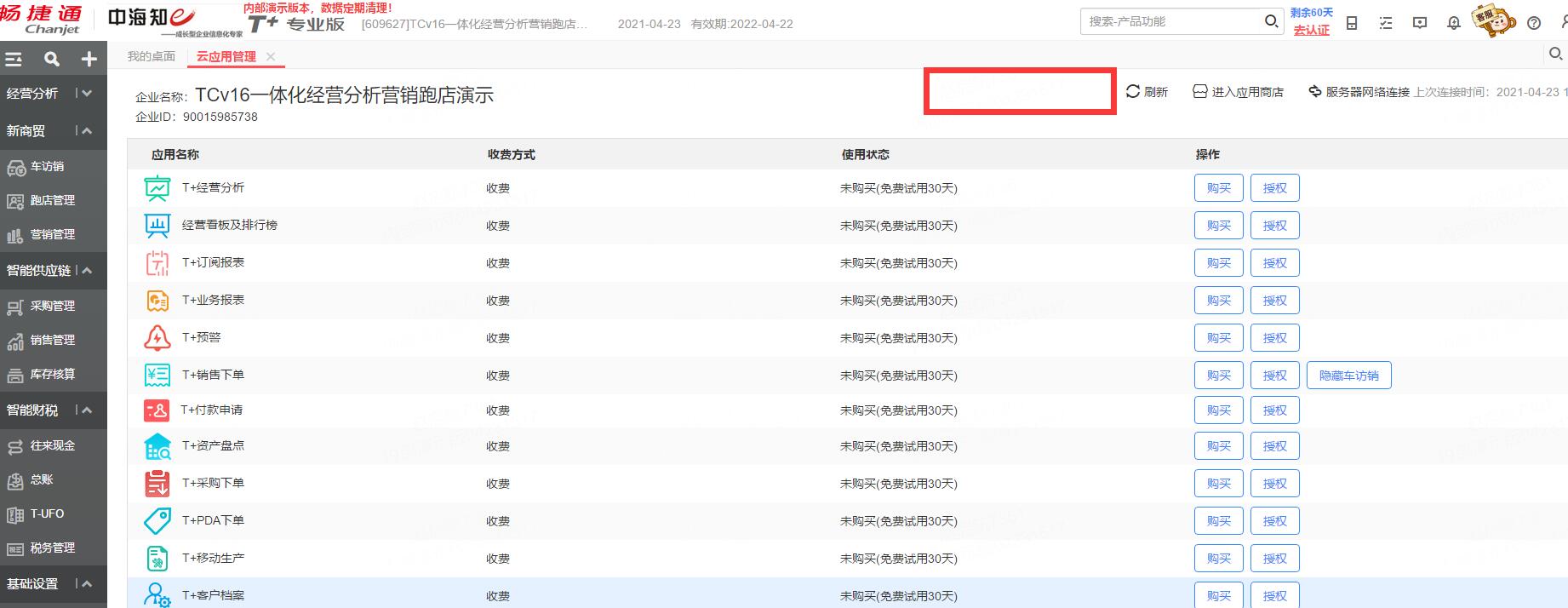Screen dimensions: 1568x608
Task: Open the help question mark icon
Action: 1534,23
